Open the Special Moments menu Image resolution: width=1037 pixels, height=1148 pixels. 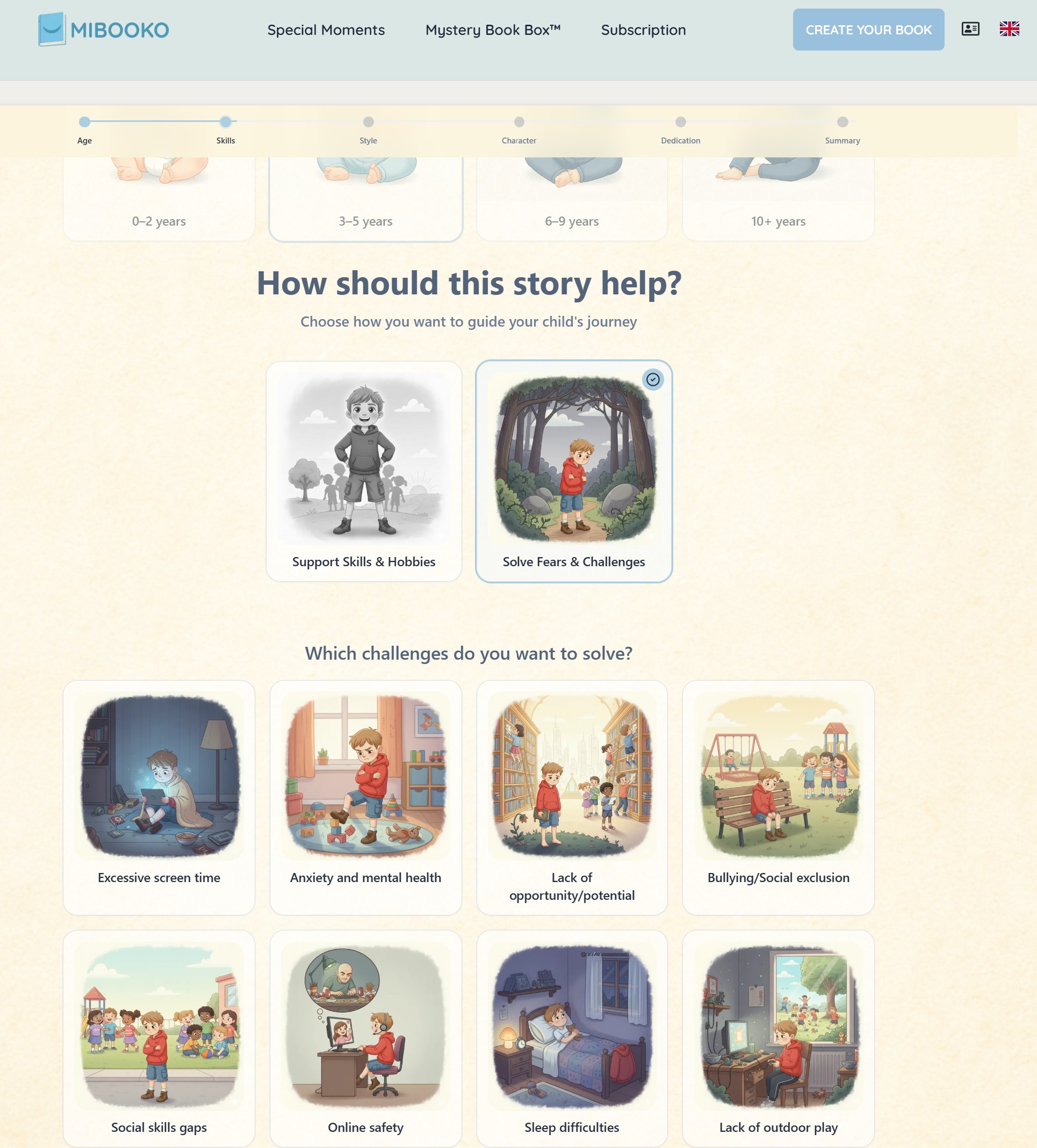(x=326, y=30)
